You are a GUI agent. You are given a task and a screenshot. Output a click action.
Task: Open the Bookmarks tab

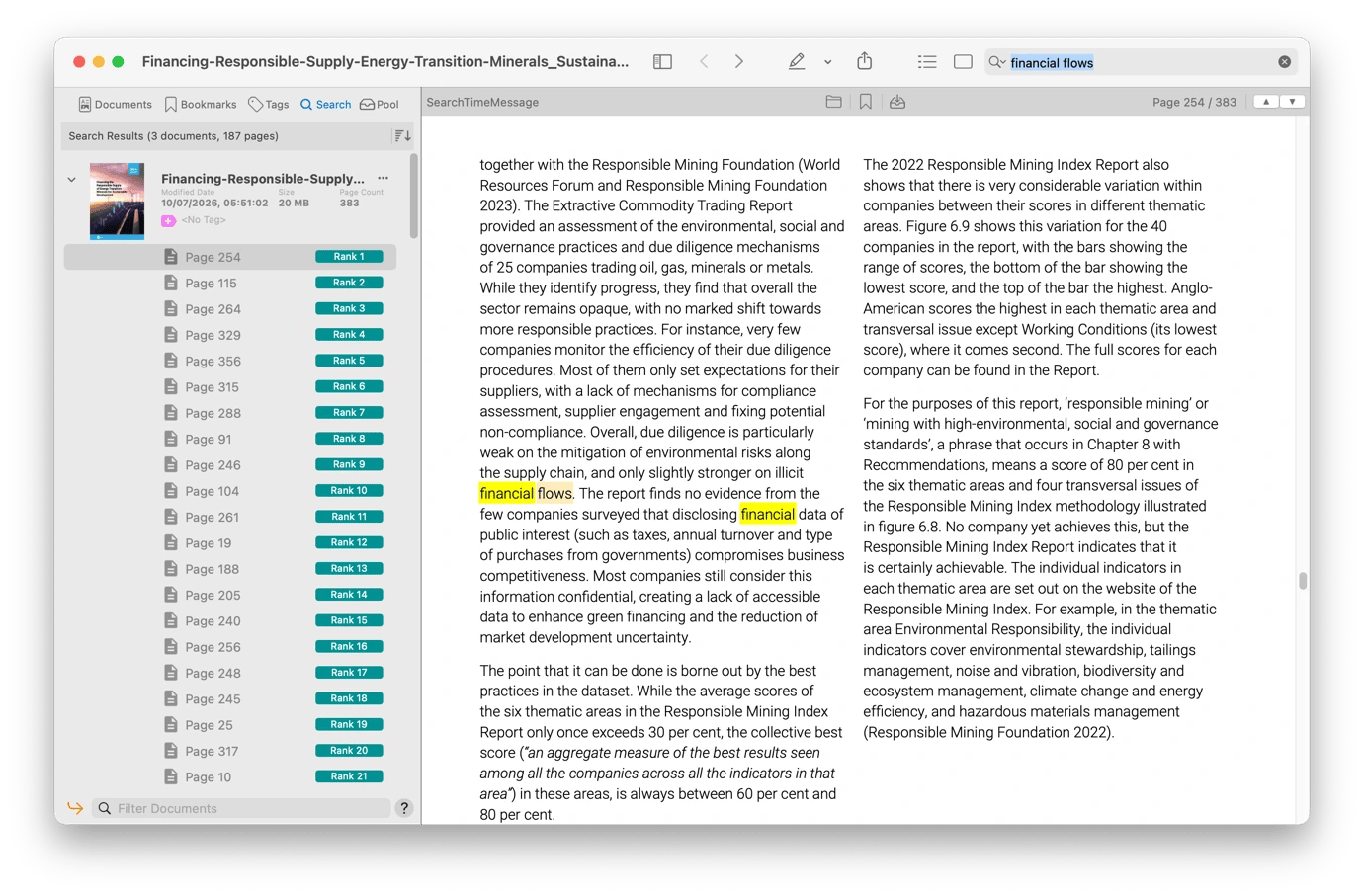tap(201, 104)
